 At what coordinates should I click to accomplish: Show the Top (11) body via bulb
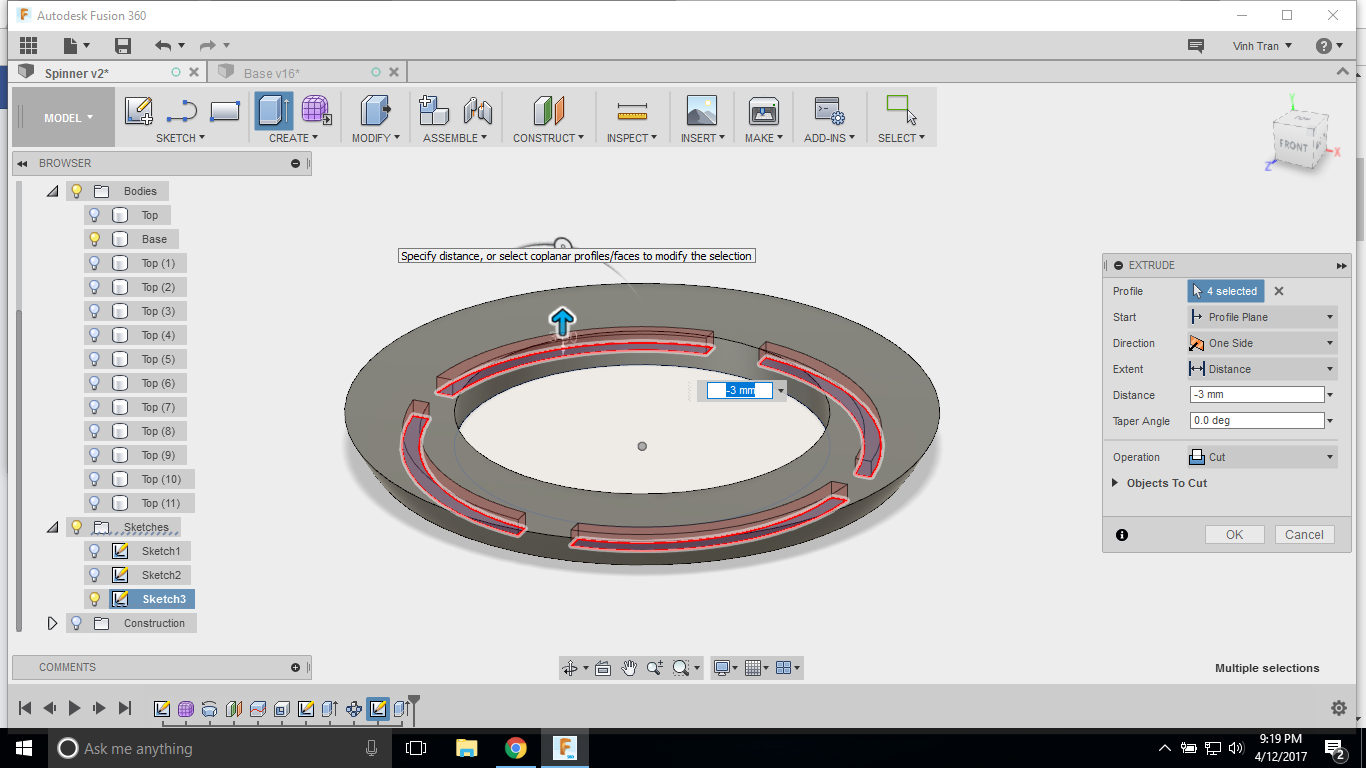[95, 503]
